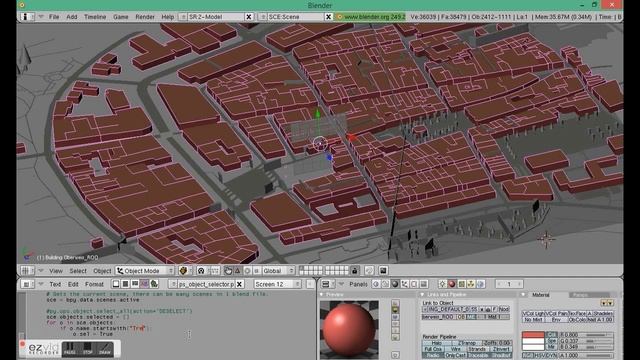The height and width of the screenshot is (360, 640).
Task: Click the render this window icon
Action: (x=383, y=271)
